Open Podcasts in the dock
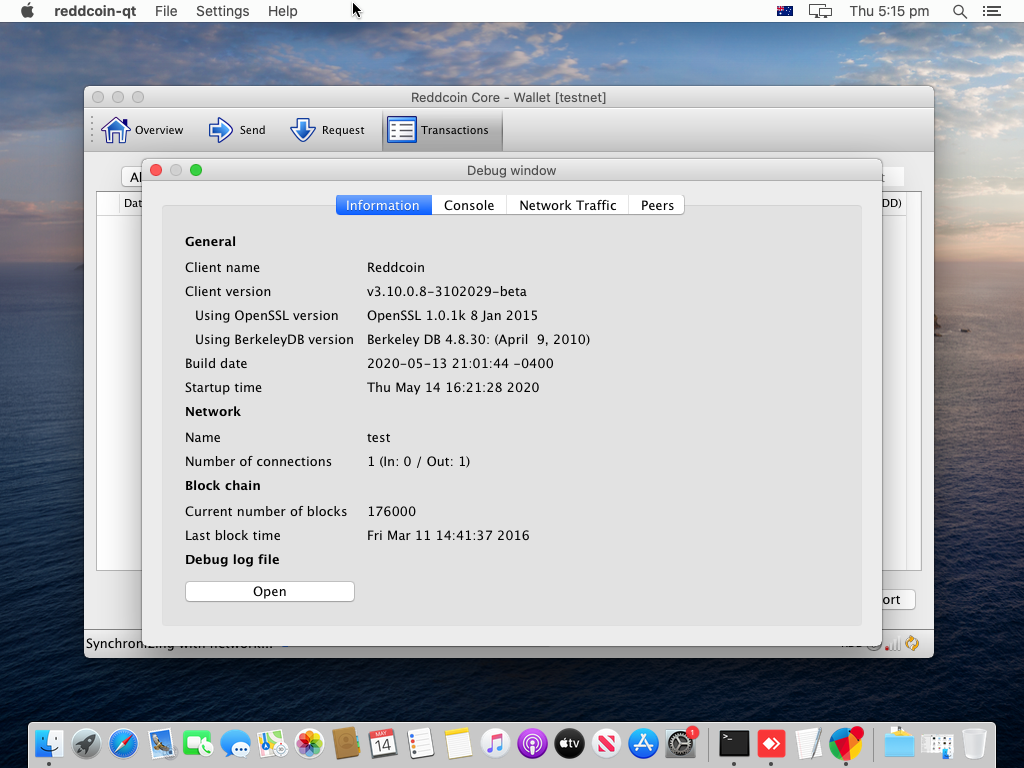Image resolution: width=1024 pixels, height=768 pixels. pyautogui.click(x=532, y=744)
